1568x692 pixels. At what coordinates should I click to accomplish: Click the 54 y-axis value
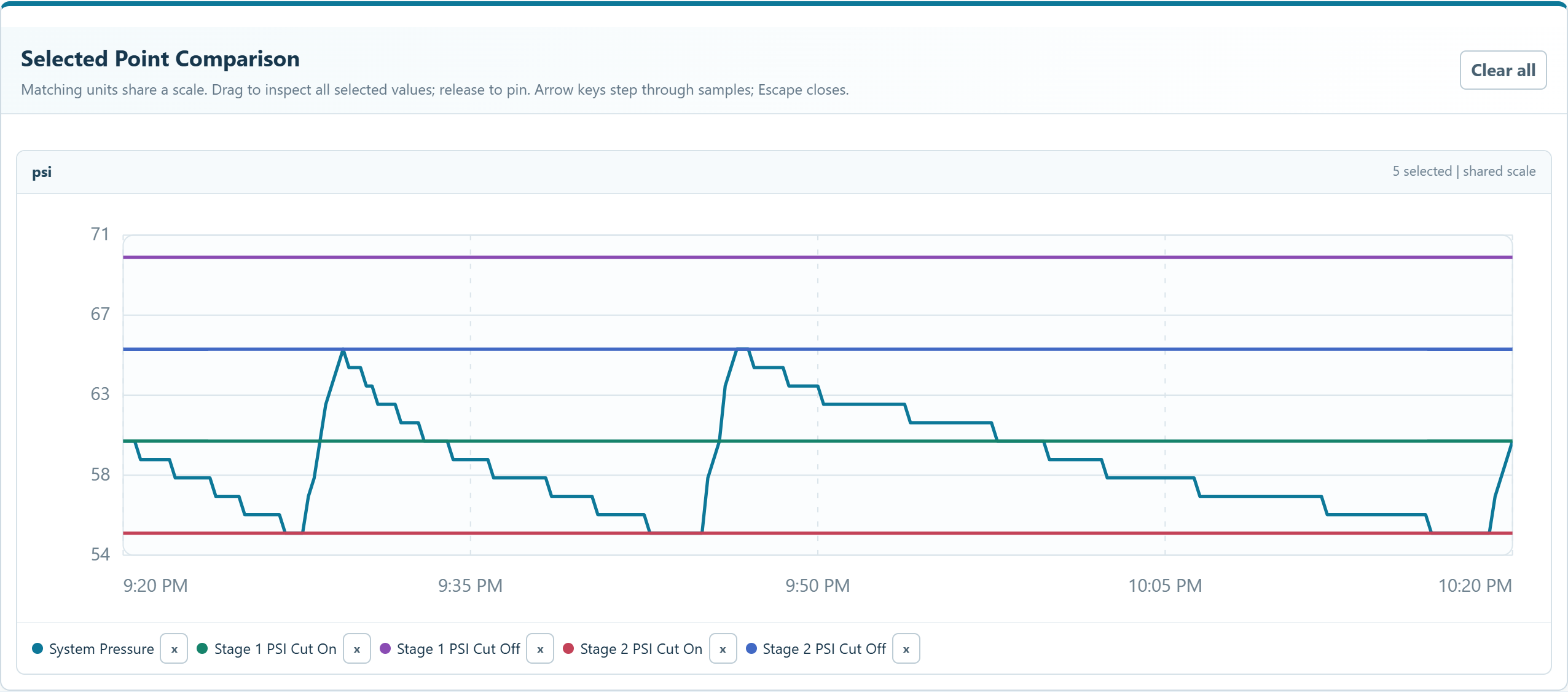(100, 554)
